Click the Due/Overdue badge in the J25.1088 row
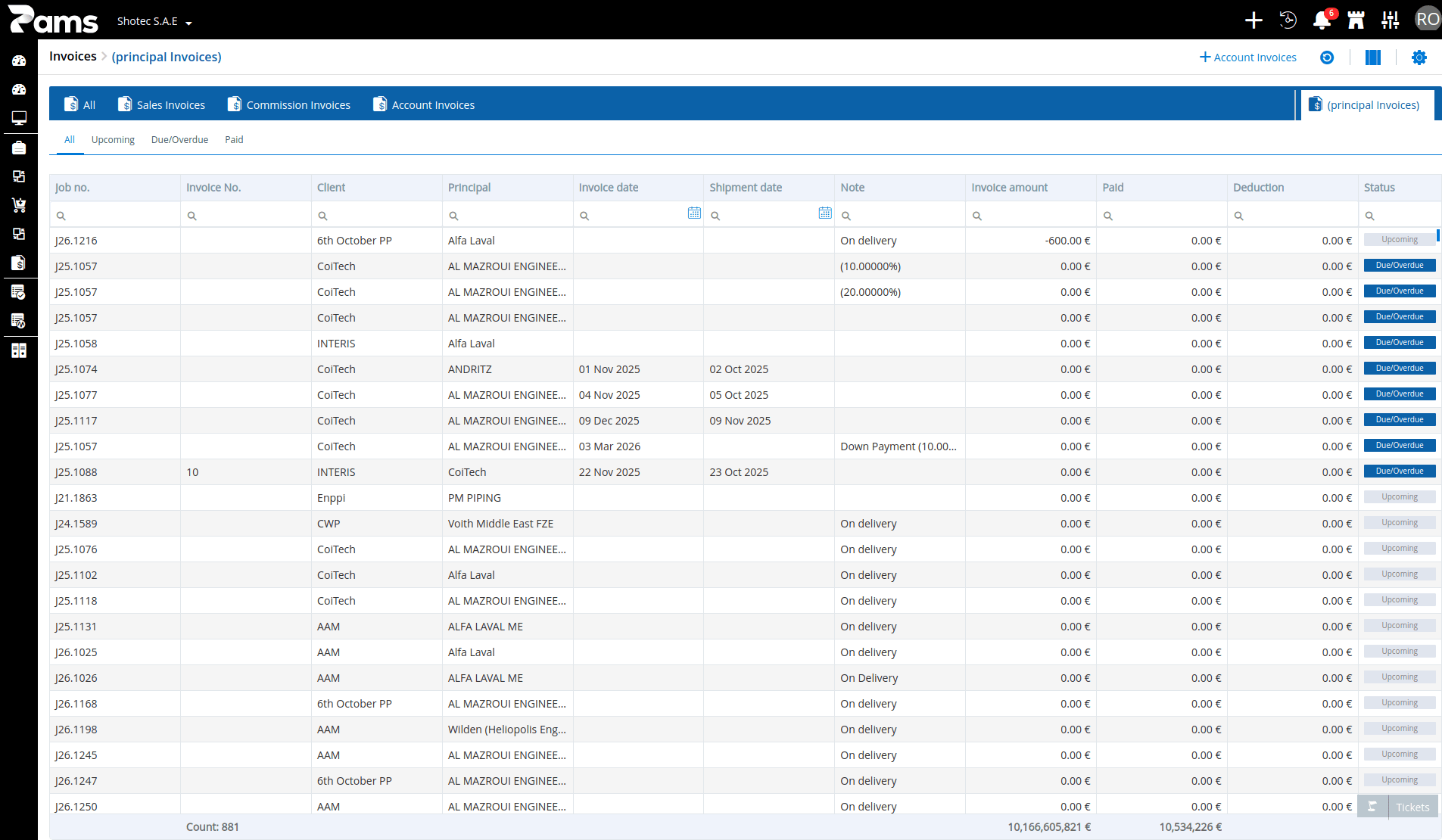The image size is (1442, 840). (1400, 471)
